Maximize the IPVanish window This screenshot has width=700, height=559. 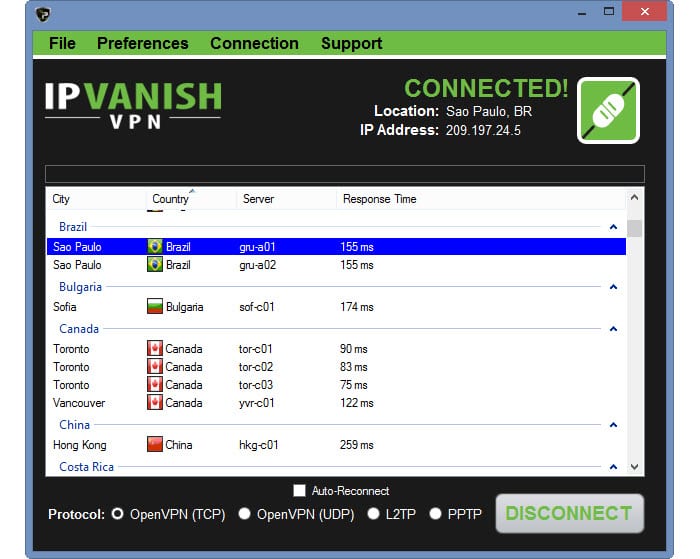608,12
